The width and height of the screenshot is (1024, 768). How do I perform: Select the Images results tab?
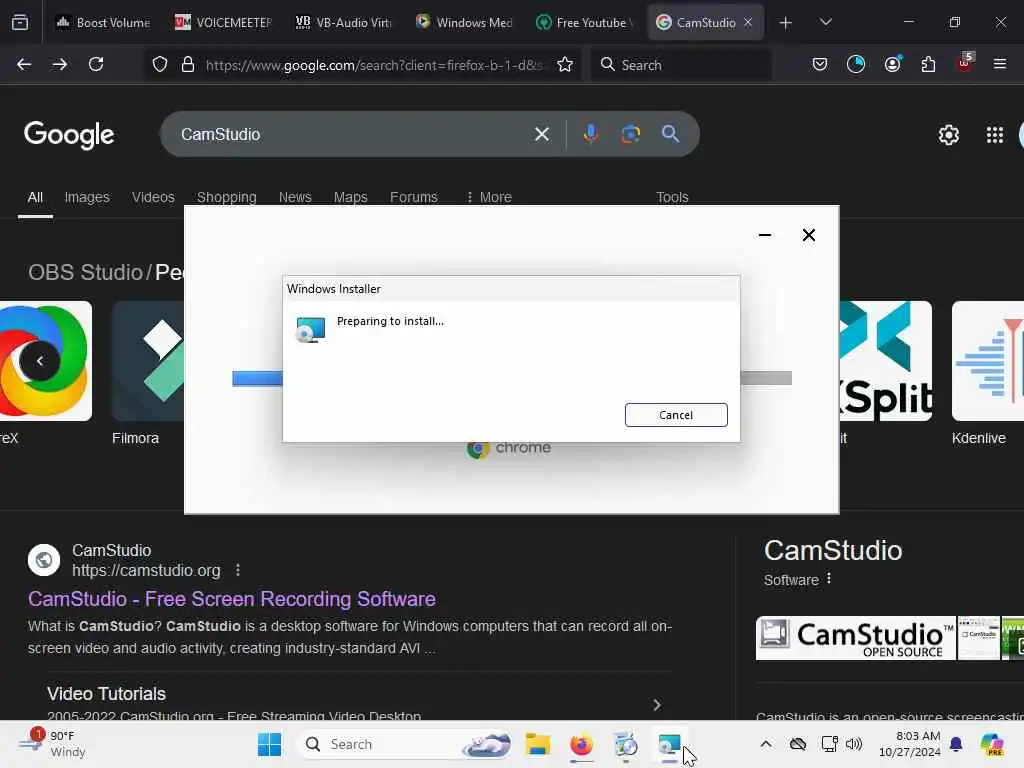[x=87, y=197]
